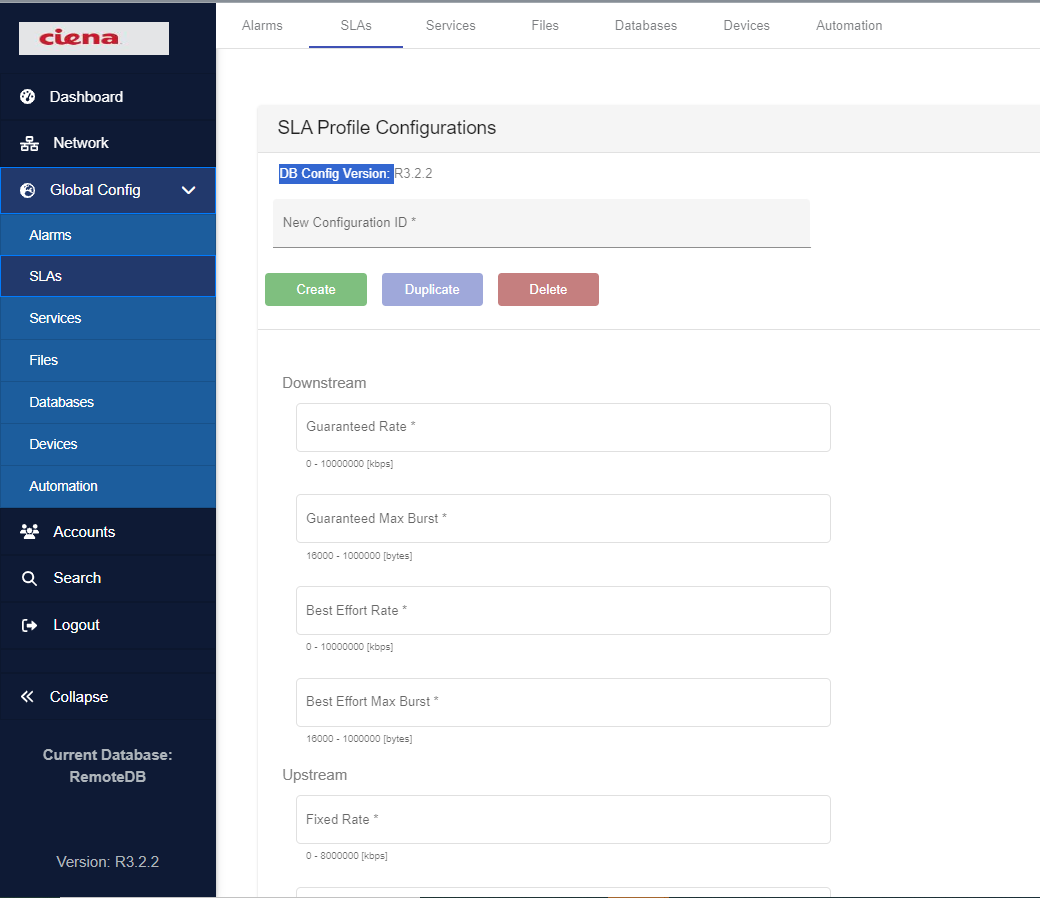Switch to the Automation top tab
The width and height of the screenshot is (1040, 898).
(x=849, y=25)
